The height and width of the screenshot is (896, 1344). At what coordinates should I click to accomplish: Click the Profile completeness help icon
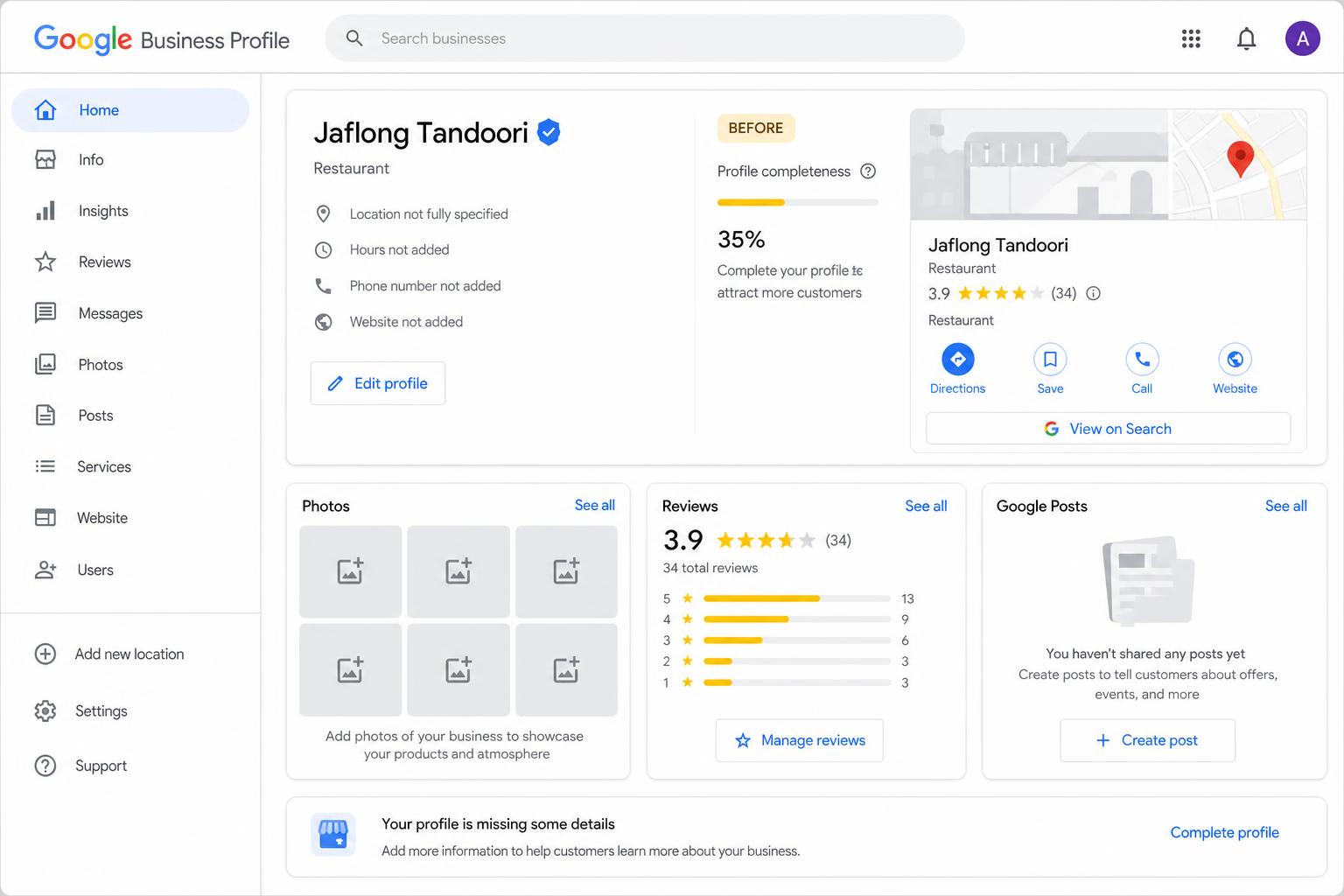pos(868,171)
